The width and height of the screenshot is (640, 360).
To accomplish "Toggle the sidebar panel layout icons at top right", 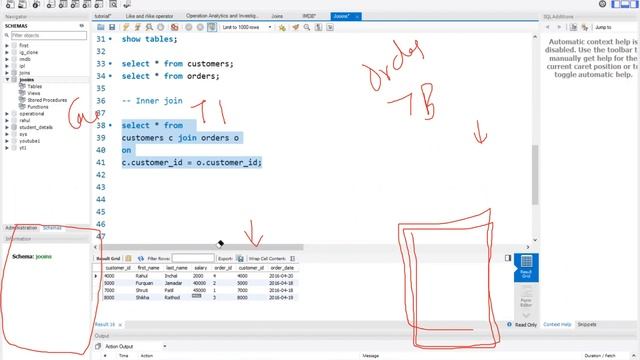I will tap(625, 4).
